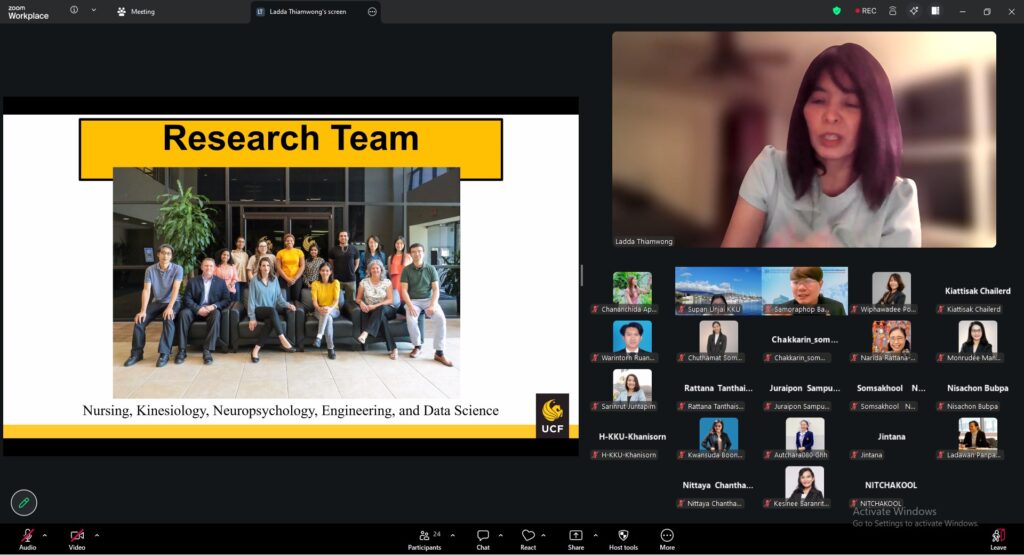Screen dimensions: 1024x555
Task: Click the green encryption shield icon
Action: (x=837, y=11)
